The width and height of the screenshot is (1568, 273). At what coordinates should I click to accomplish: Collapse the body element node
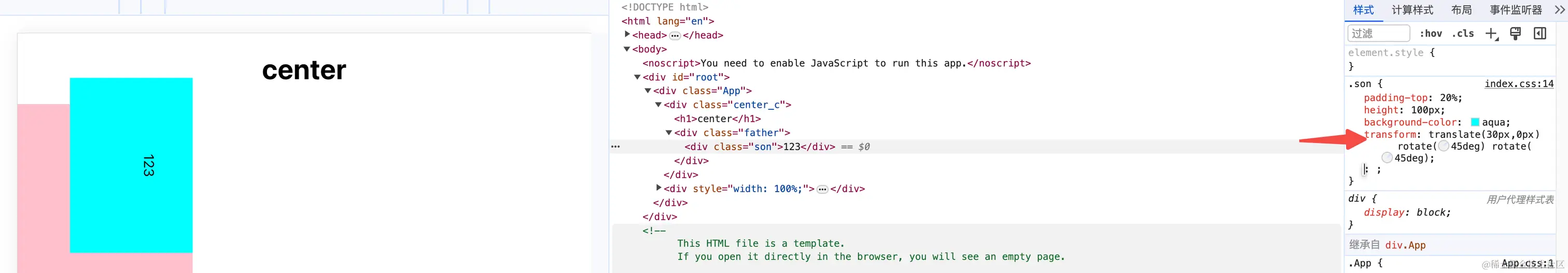(x=627, y=49)
